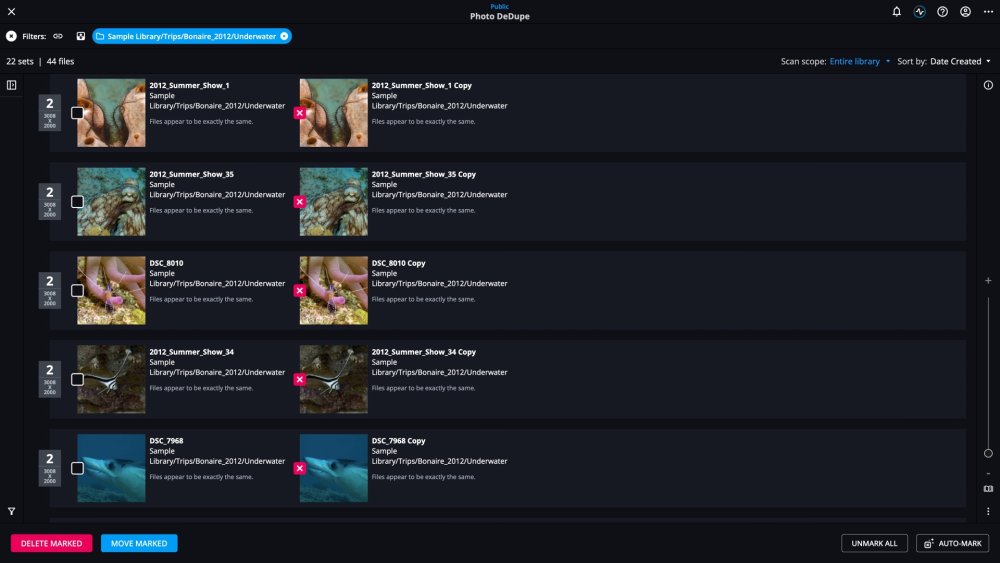The image size is (1000, 563).
Task: Open the user account icon
Action: tap(965, 11)
